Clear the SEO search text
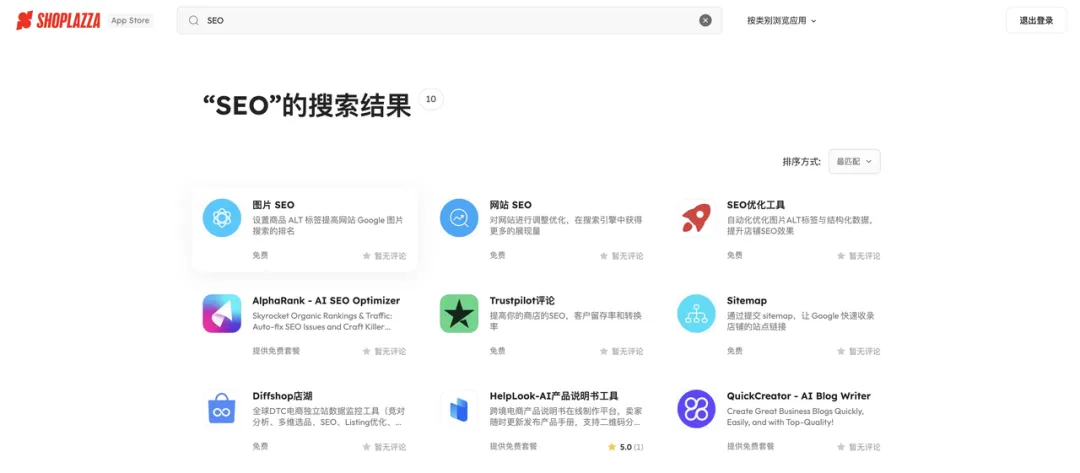 click(x=705, y=21)
